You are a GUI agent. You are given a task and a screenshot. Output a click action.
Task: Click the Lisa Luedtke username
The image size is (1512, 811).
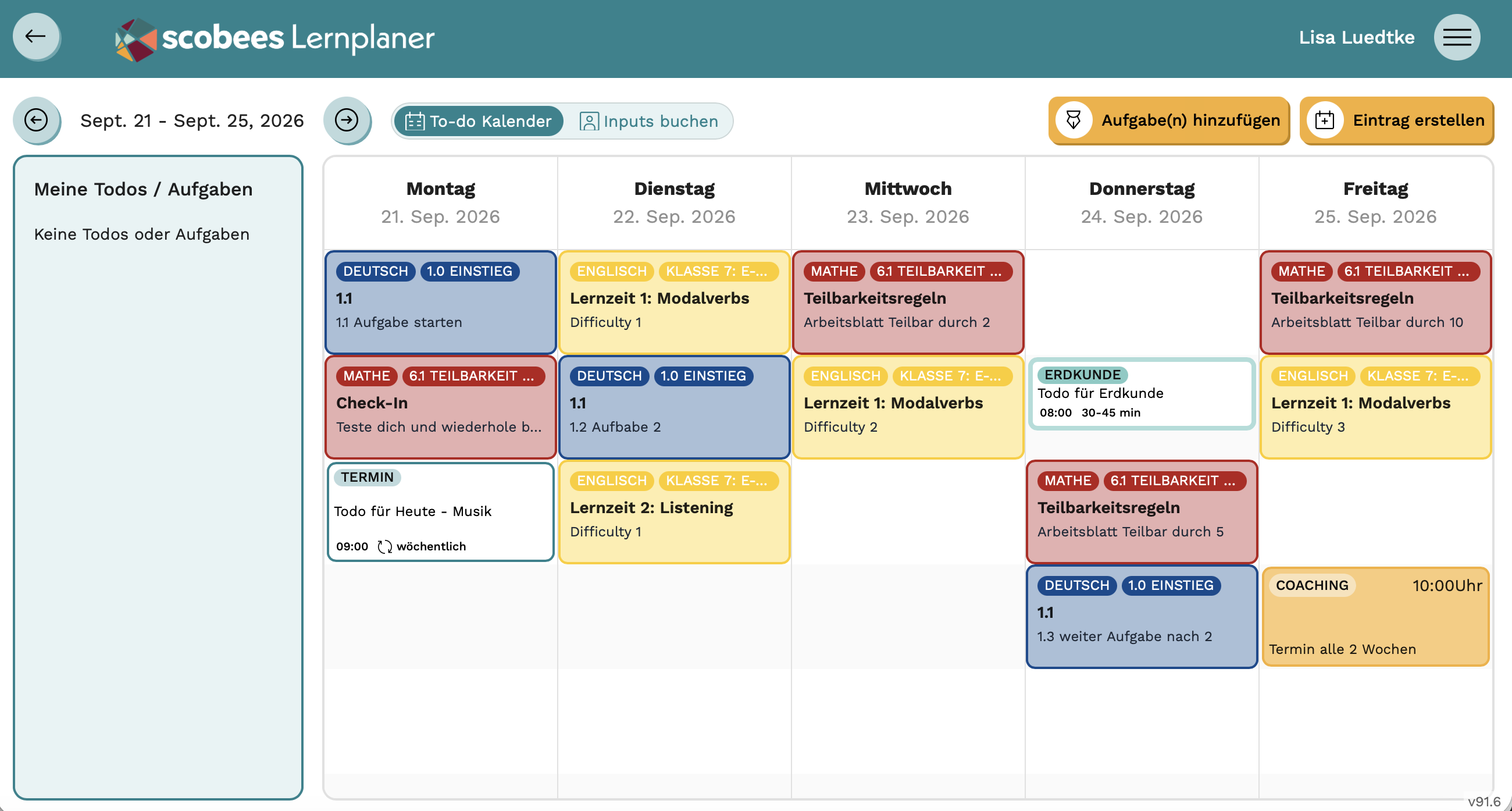tap(1357, 37)
